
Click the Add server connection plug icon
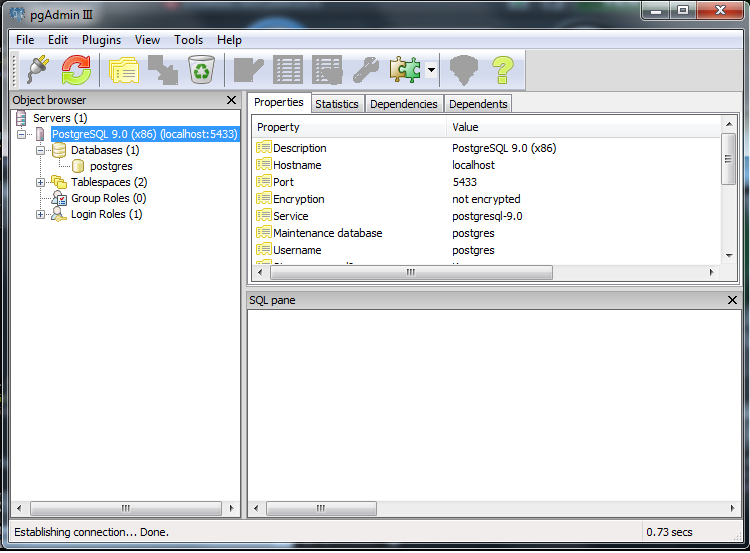(39, 70)
